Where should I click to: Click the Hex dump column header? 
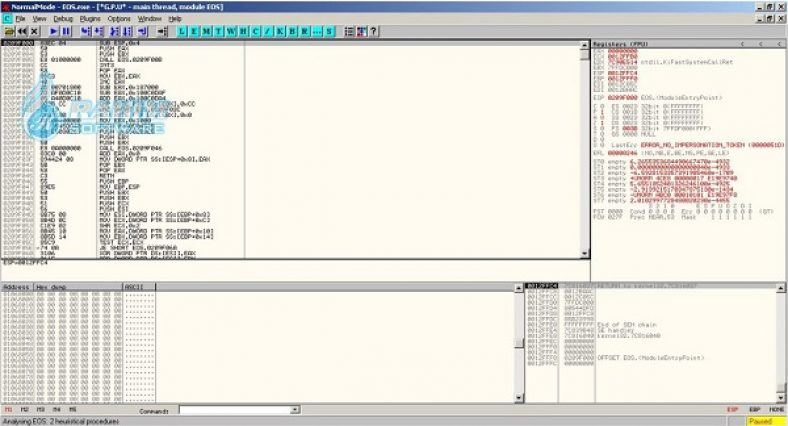[78, 287]
